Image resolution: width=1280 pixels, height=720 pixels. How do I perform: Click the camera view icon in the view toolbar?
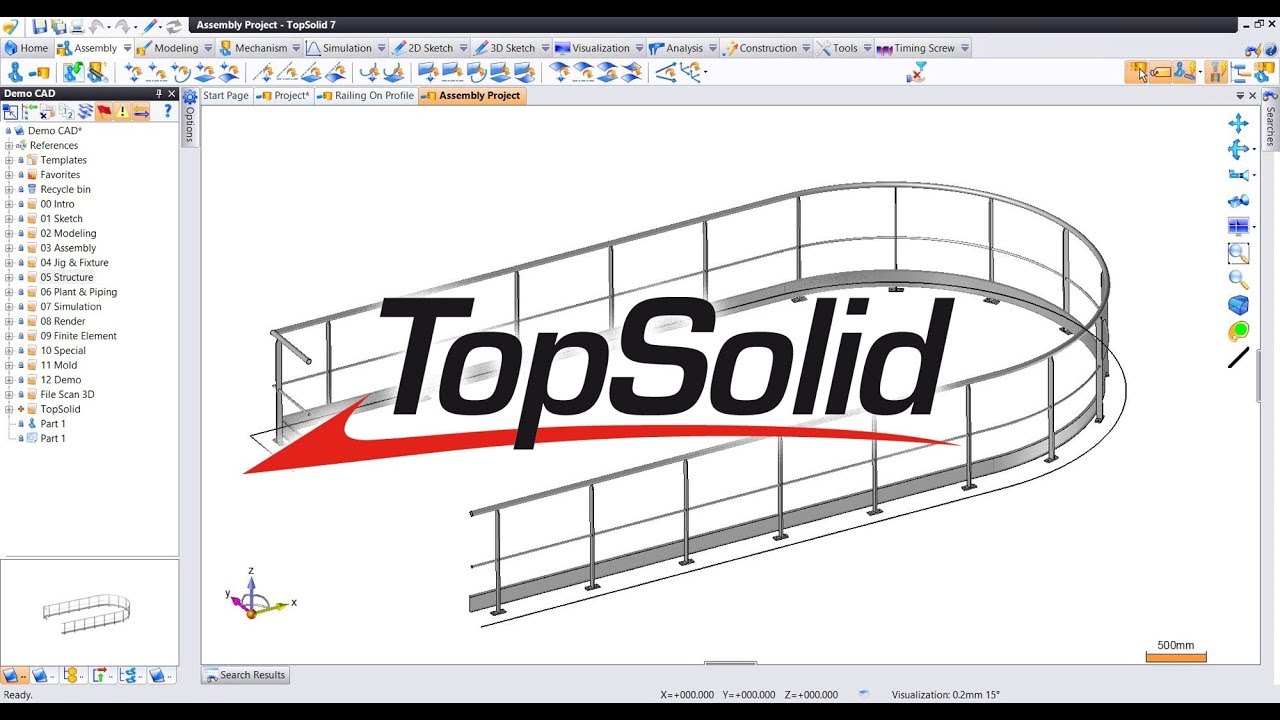(1238, 175)
